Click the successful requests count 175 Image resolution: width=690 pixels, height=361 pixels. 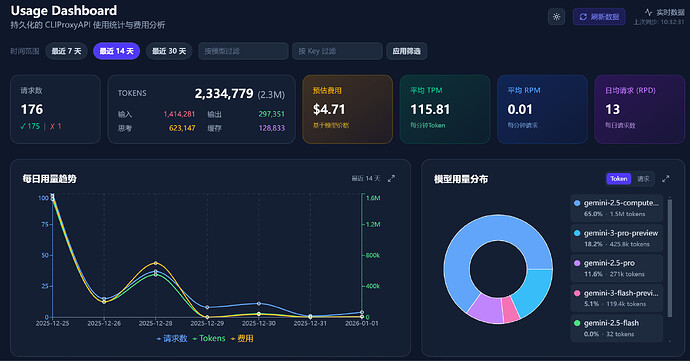coord(30,126)
